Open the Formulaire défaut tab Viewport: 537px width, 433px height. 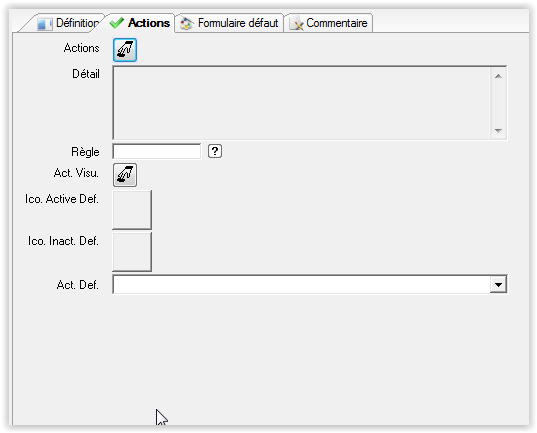coord(229,23)
